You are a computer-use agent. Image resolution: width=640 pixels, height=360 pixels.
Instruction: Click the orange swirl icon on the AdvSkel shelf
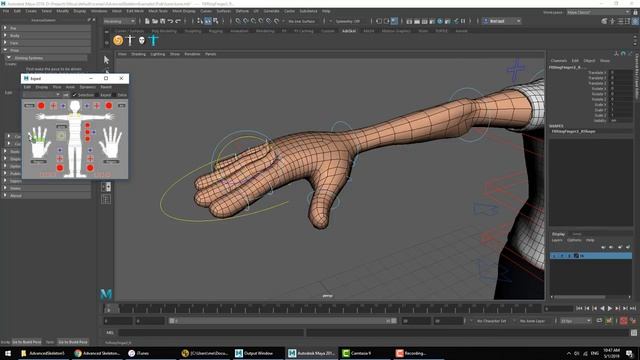tap(118, 40)
